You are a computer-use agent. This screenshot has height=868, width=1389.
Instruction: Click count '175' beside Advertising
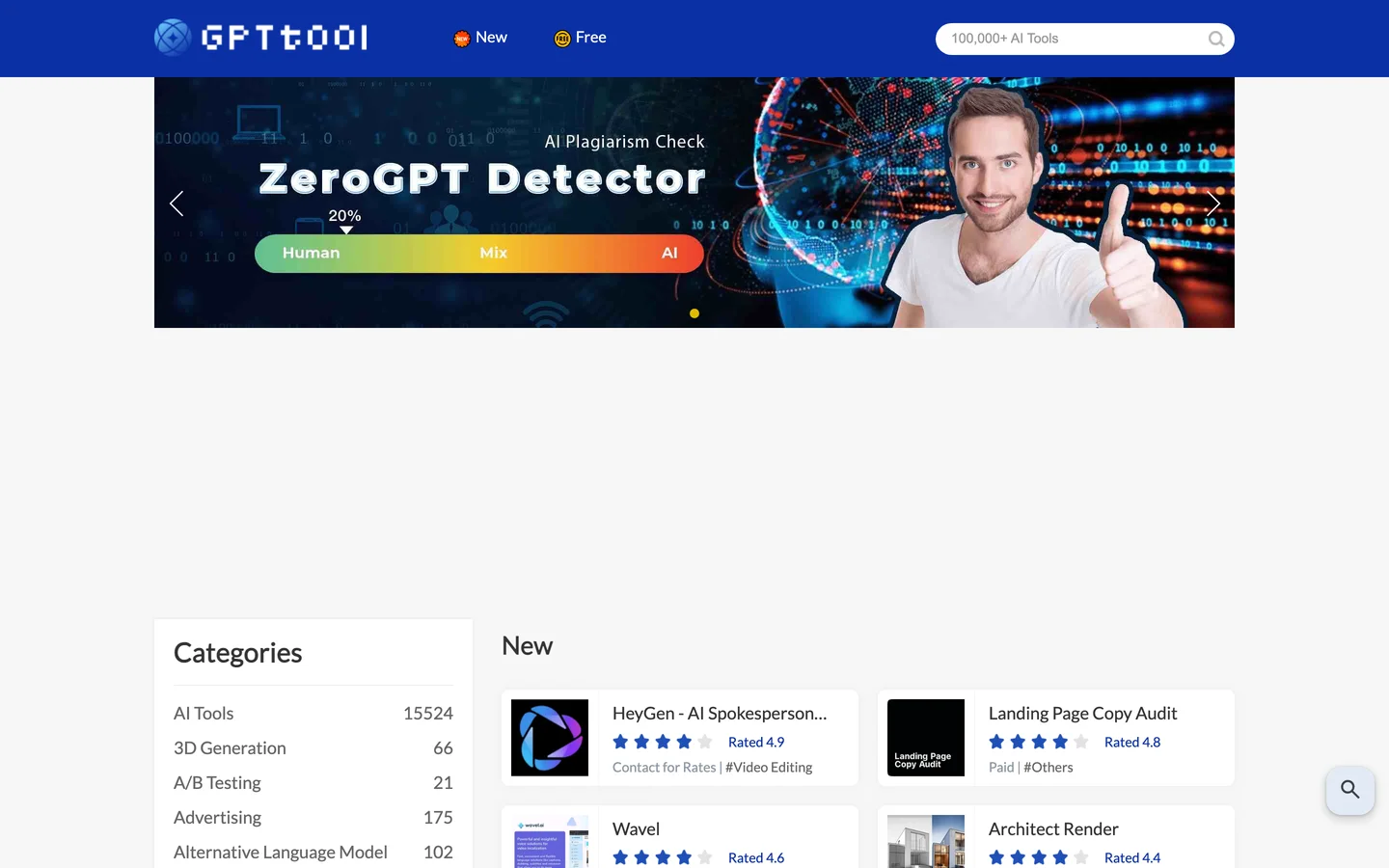click(x=438, y=818)
